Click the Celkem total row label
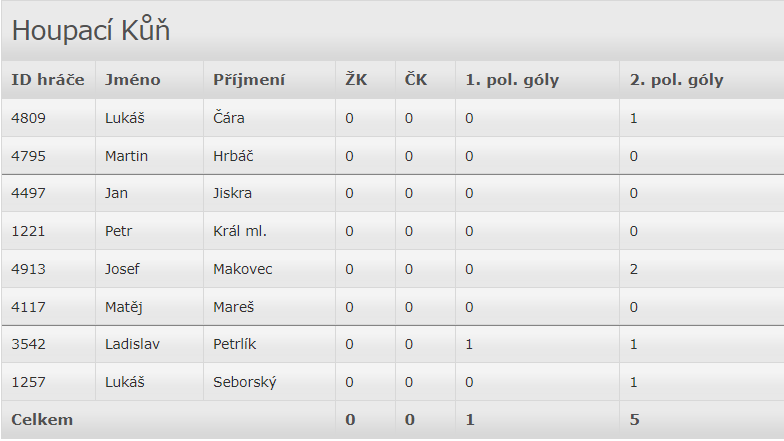The height and width of the screenshot is (441, 784). click(x=42, y=420)
